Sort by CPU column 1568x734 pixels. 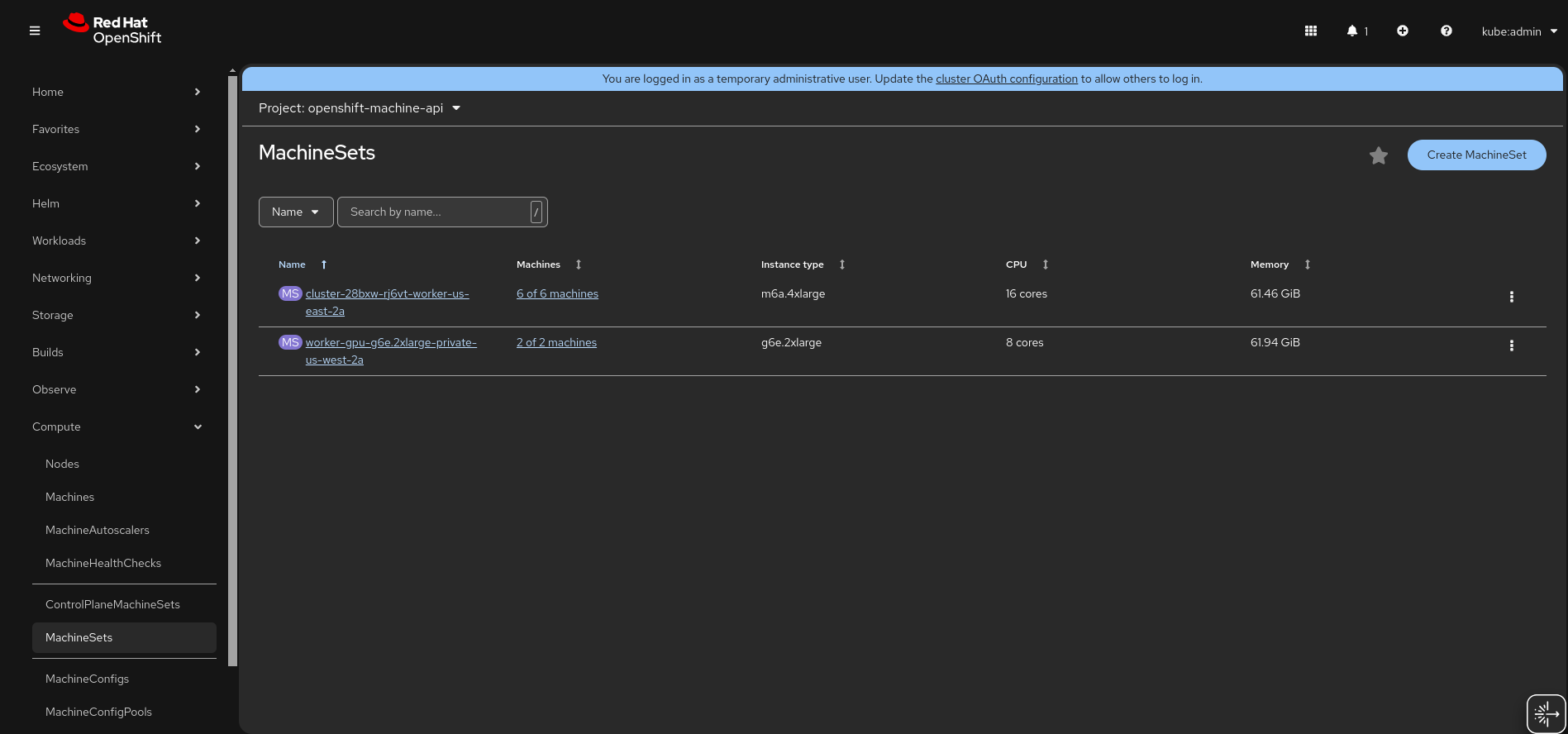(x=1046, y=265)
